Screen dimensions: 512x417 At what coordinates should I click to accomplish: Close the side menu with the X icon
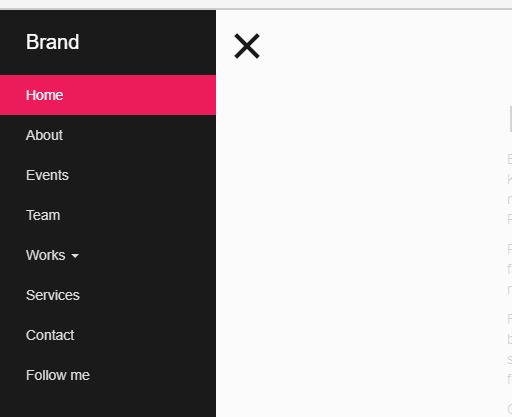tap(247, 46)
